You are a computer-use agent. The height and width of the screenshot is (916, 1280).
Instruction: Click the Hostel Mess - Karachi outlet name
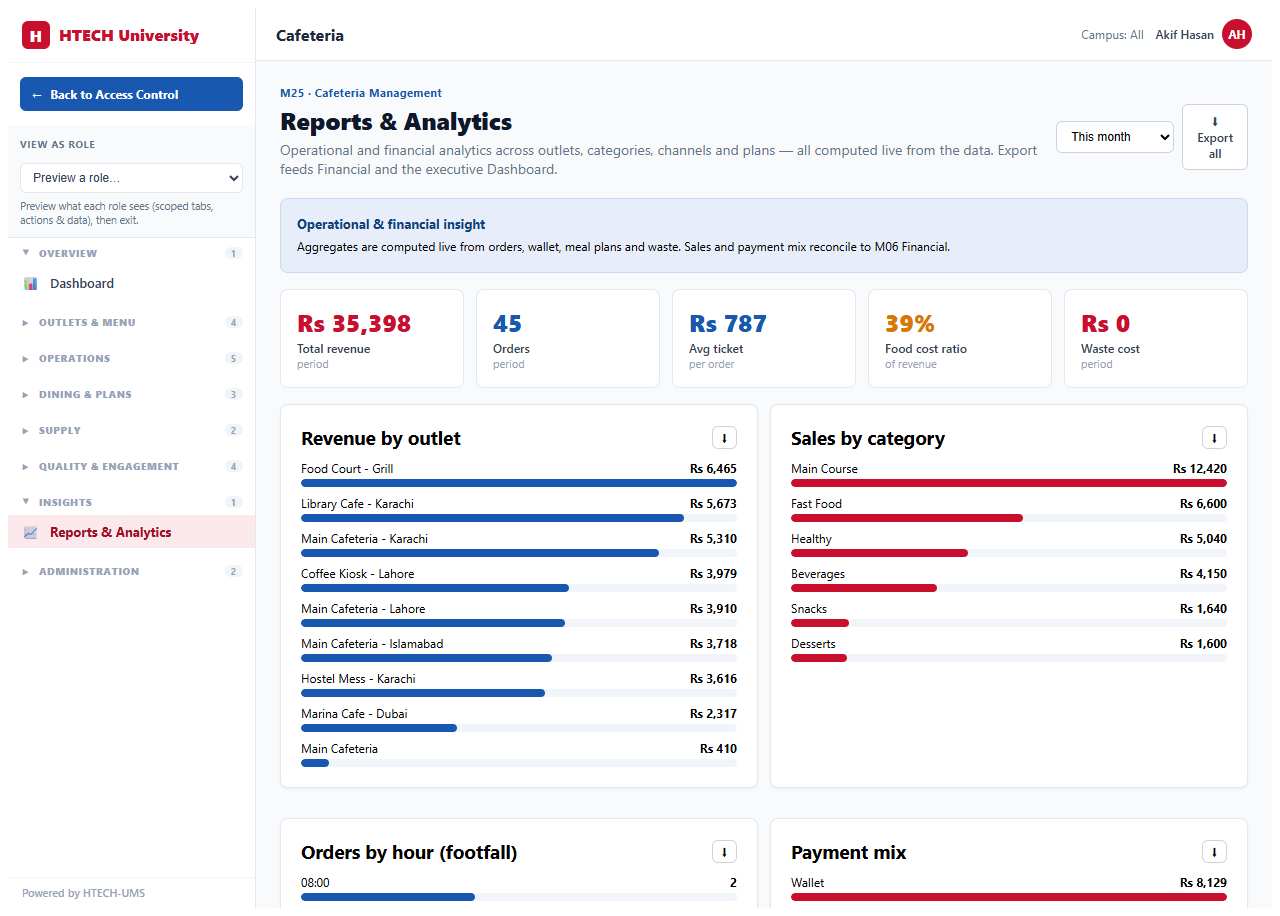click(x=358, y=679)
